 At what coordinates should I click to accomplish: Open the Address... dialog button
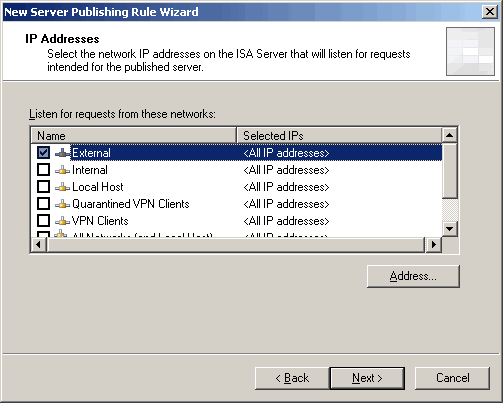413,276
